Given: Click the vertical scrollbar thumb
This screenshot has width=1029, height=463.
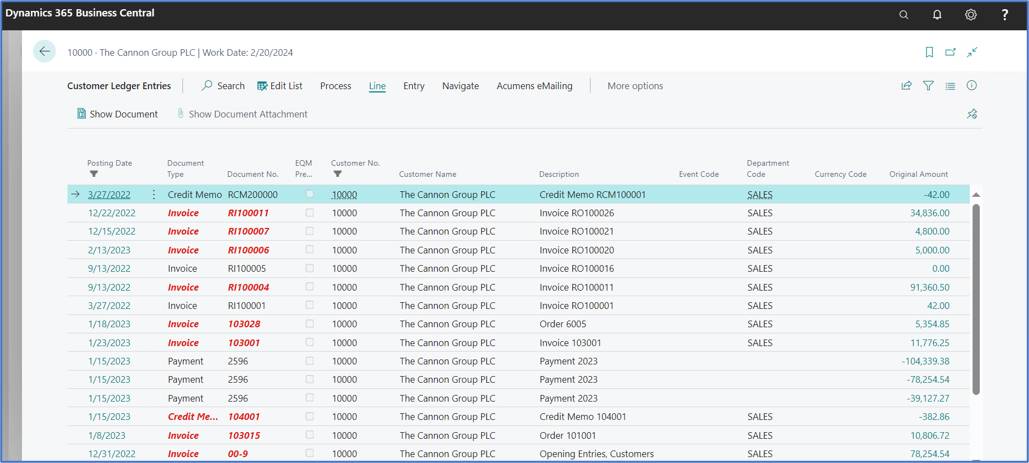Looking at the screenshot, I should (x=975, y=298).
